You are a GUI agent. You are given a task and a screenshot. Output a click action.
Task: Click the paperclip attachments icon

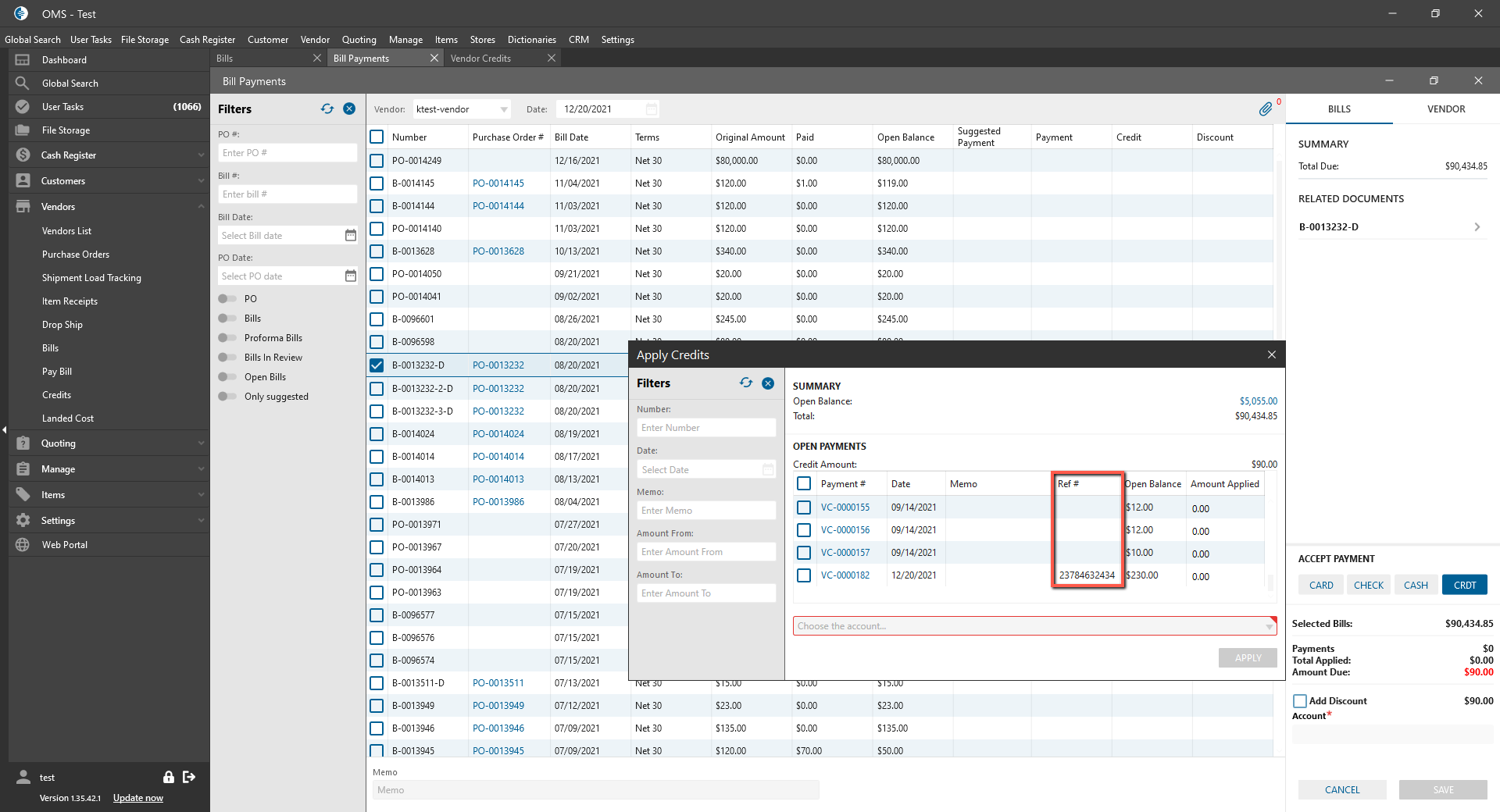1265,109
